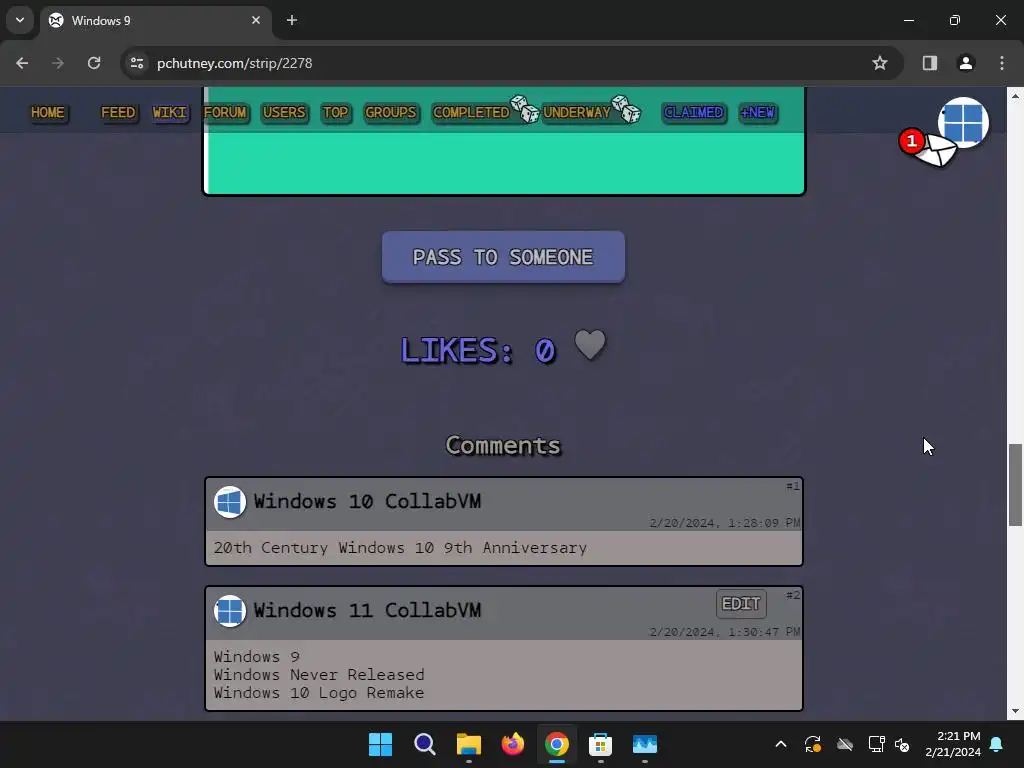Roll the dice next to COMPLETED
This screenshot has height=768, width=1024.
click(x=524, y=109)
